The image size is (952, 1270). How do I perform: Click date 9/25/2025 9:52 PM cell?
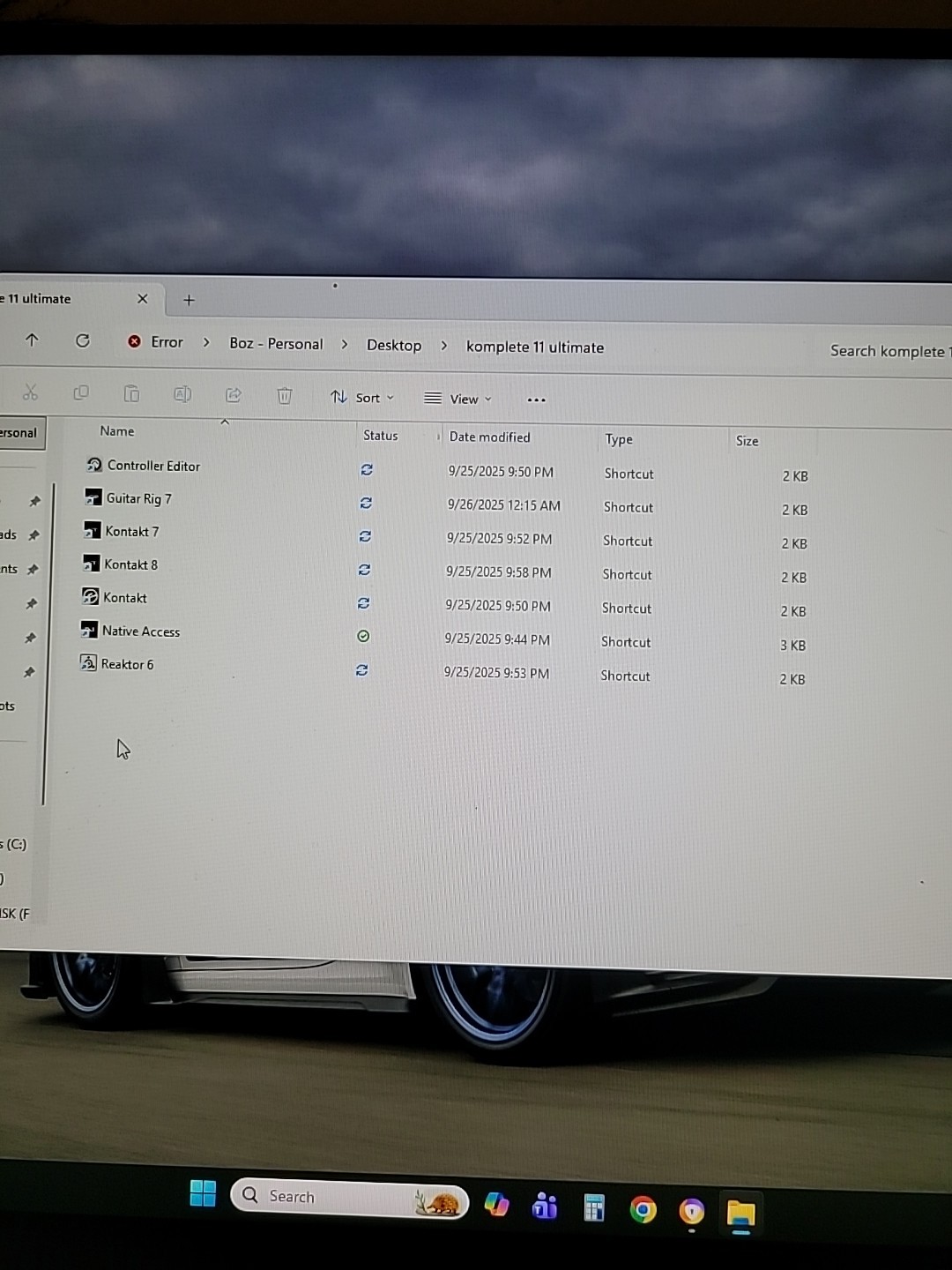coord(499,539)
